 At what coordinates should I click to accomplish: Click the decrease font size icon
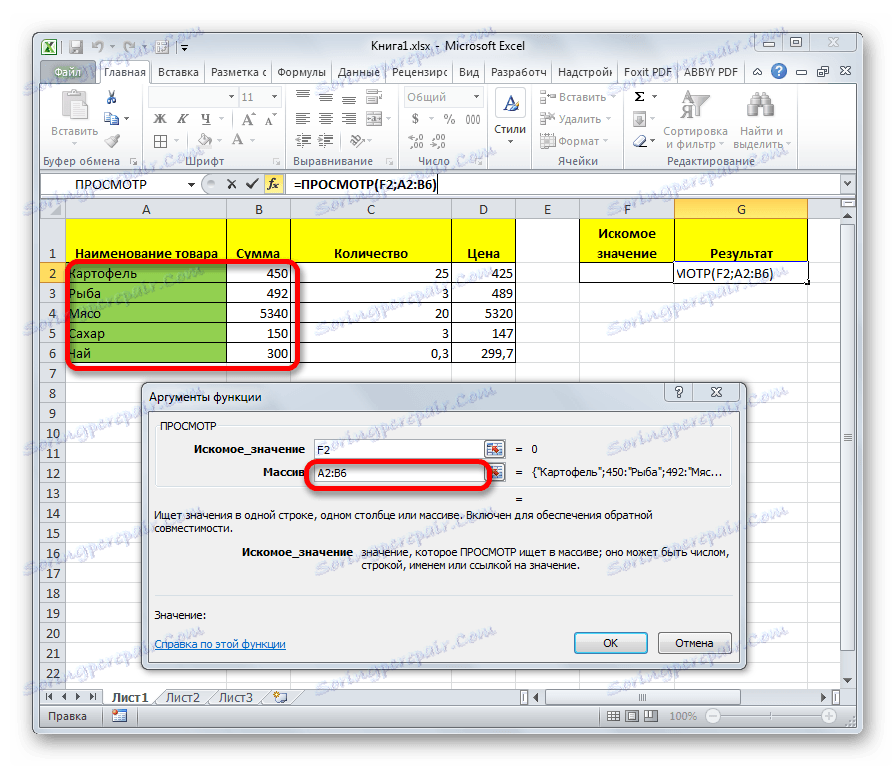(270, 119)
